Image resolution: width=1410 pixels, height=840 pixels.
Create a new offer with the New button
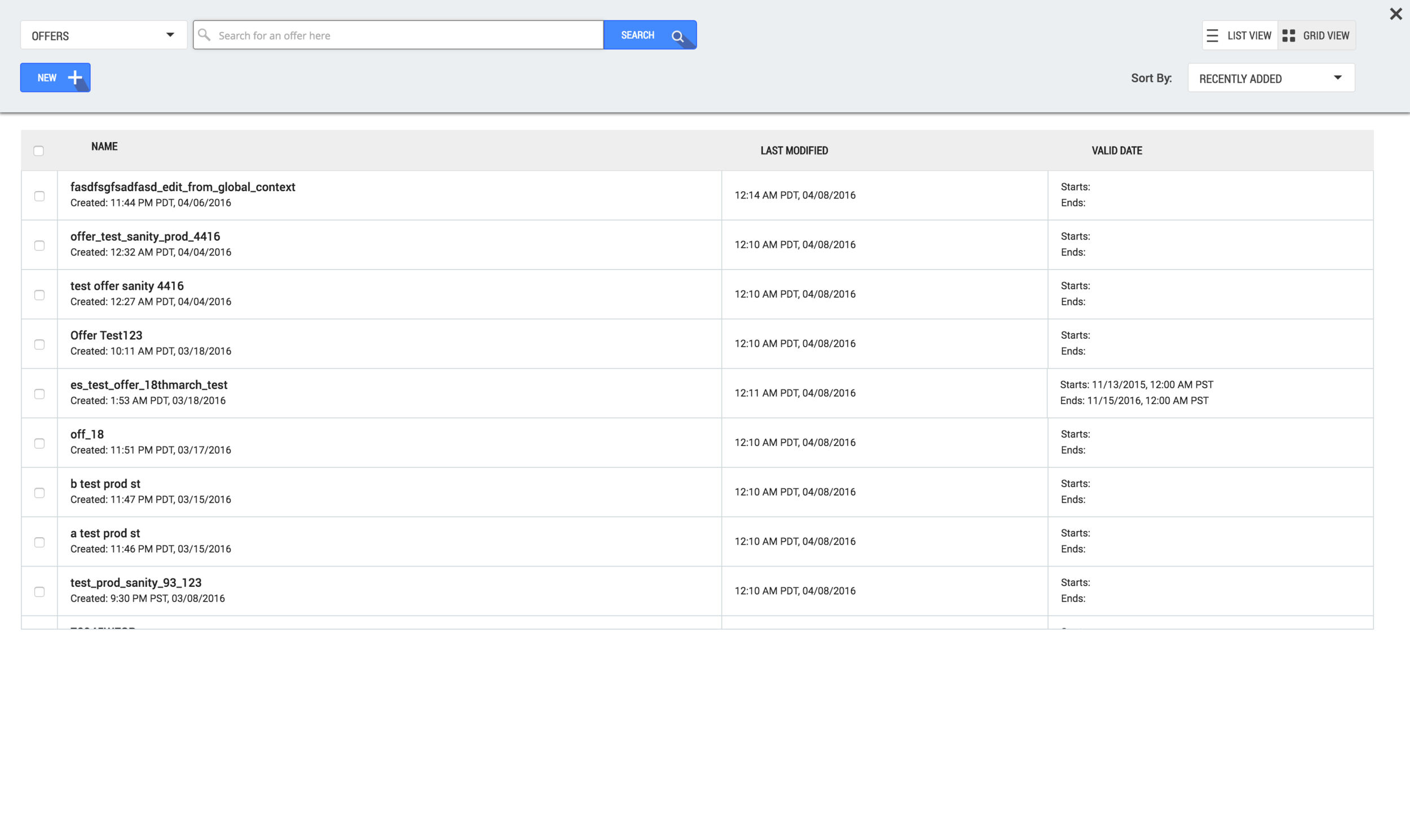55,78
